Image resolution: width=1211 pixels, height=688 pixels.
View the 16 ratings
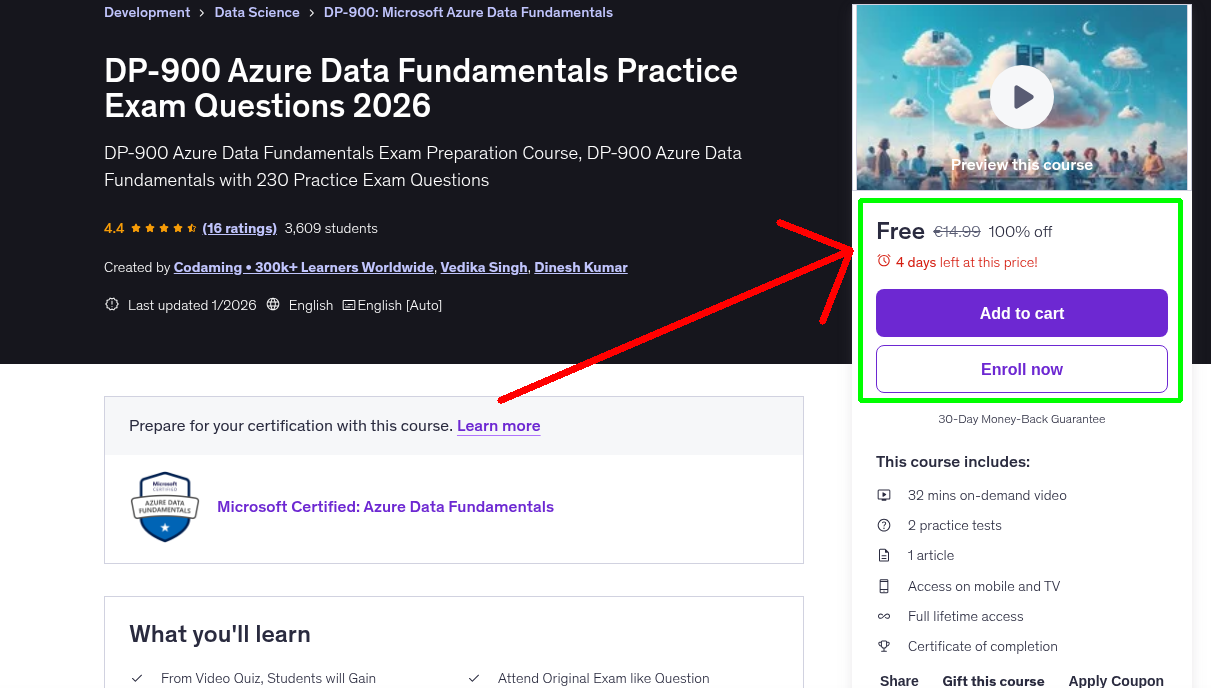tap(239, 228)
